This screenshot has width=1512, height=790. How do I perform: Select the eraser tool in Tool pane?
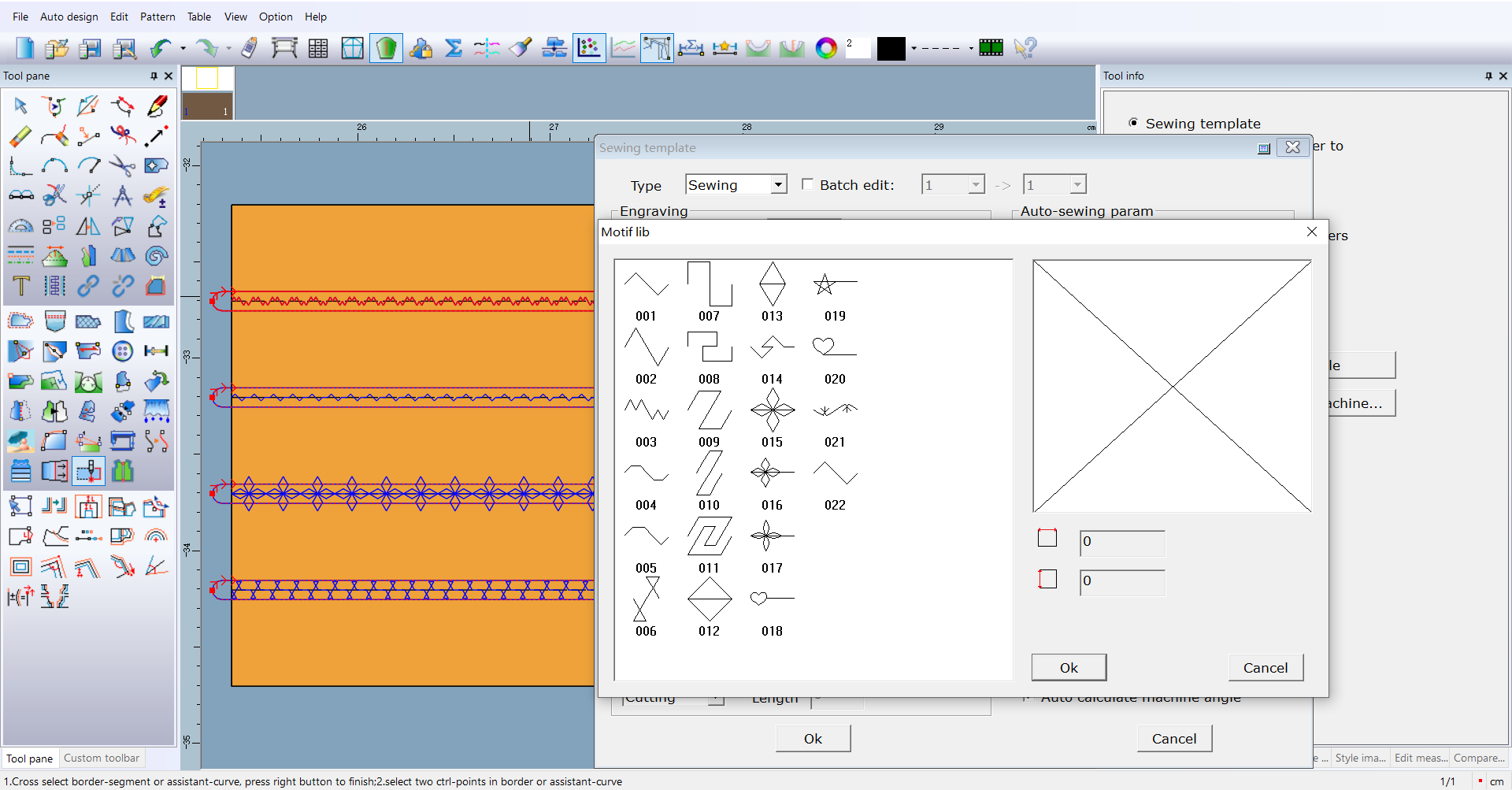tap(20, 136)
